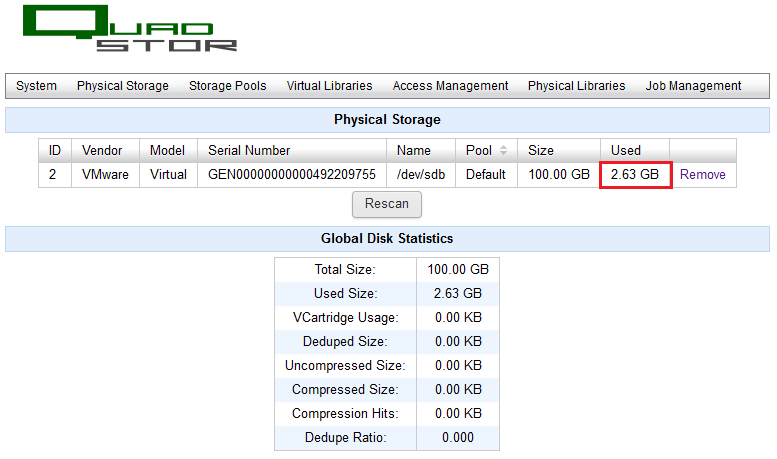Select the Default pool cell
The width and height of the screenshot is (777, 459).
(x=486, y=174)
